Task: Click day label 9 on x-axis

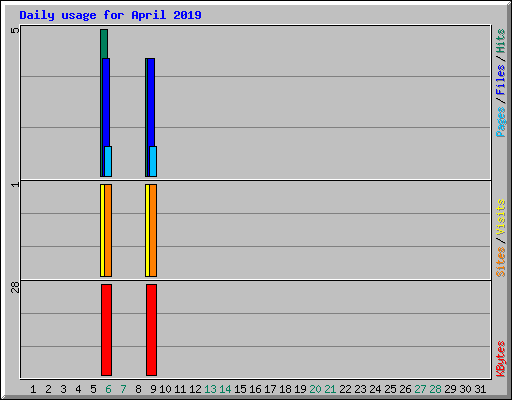Action: coord(153,389)
